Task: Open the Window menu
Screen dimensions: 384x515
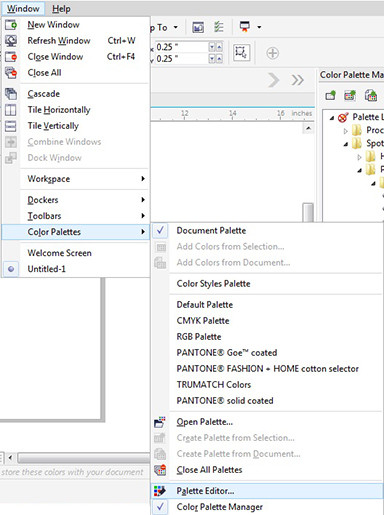Action: [23, 9]
